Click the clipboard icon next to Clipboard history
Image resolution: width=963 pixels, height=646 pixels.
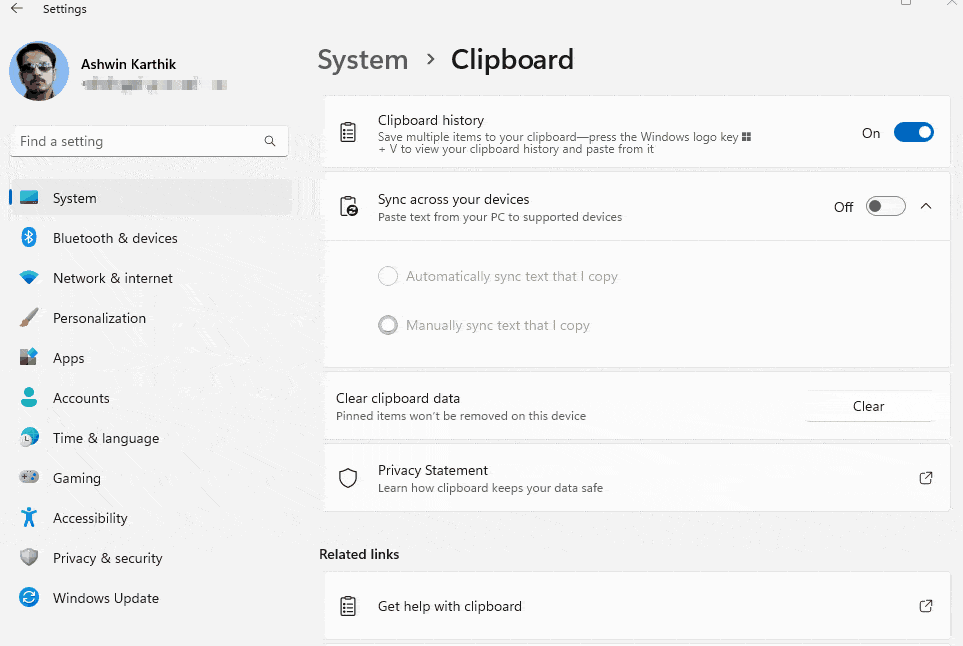click(347, 131)
